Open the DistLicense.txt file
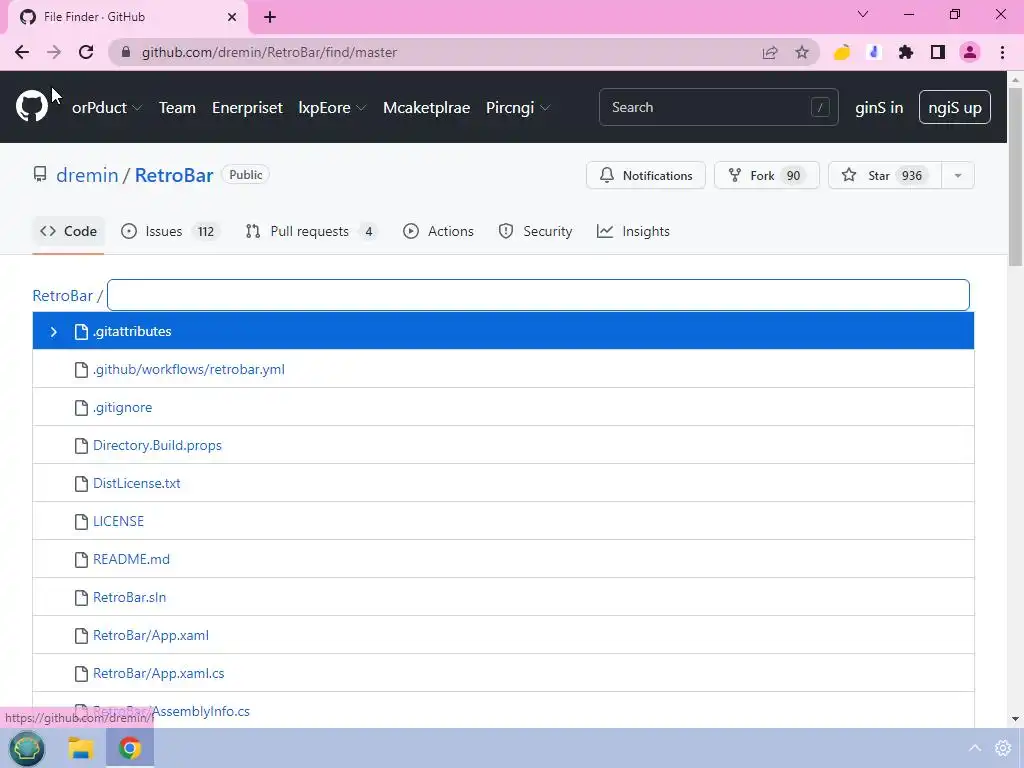Image resolution: width=1024 pixels, height=768 pixels. point(136,483)
